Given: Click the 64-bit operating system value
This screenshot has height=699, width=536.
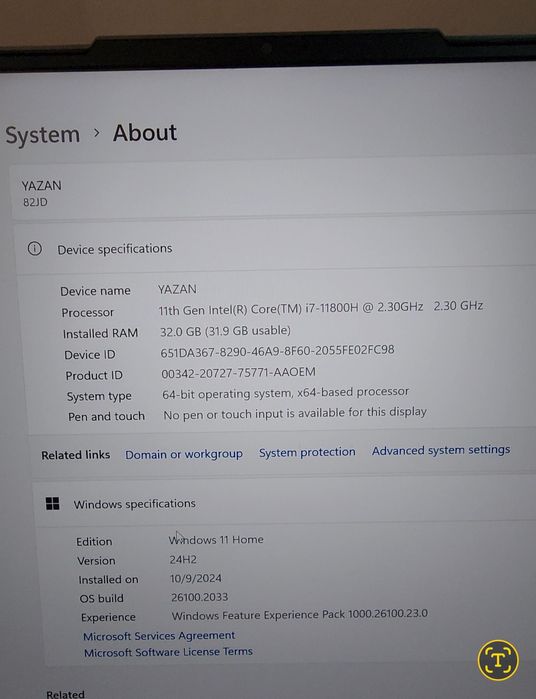Looking at the screenshot, I should [285, 393].
